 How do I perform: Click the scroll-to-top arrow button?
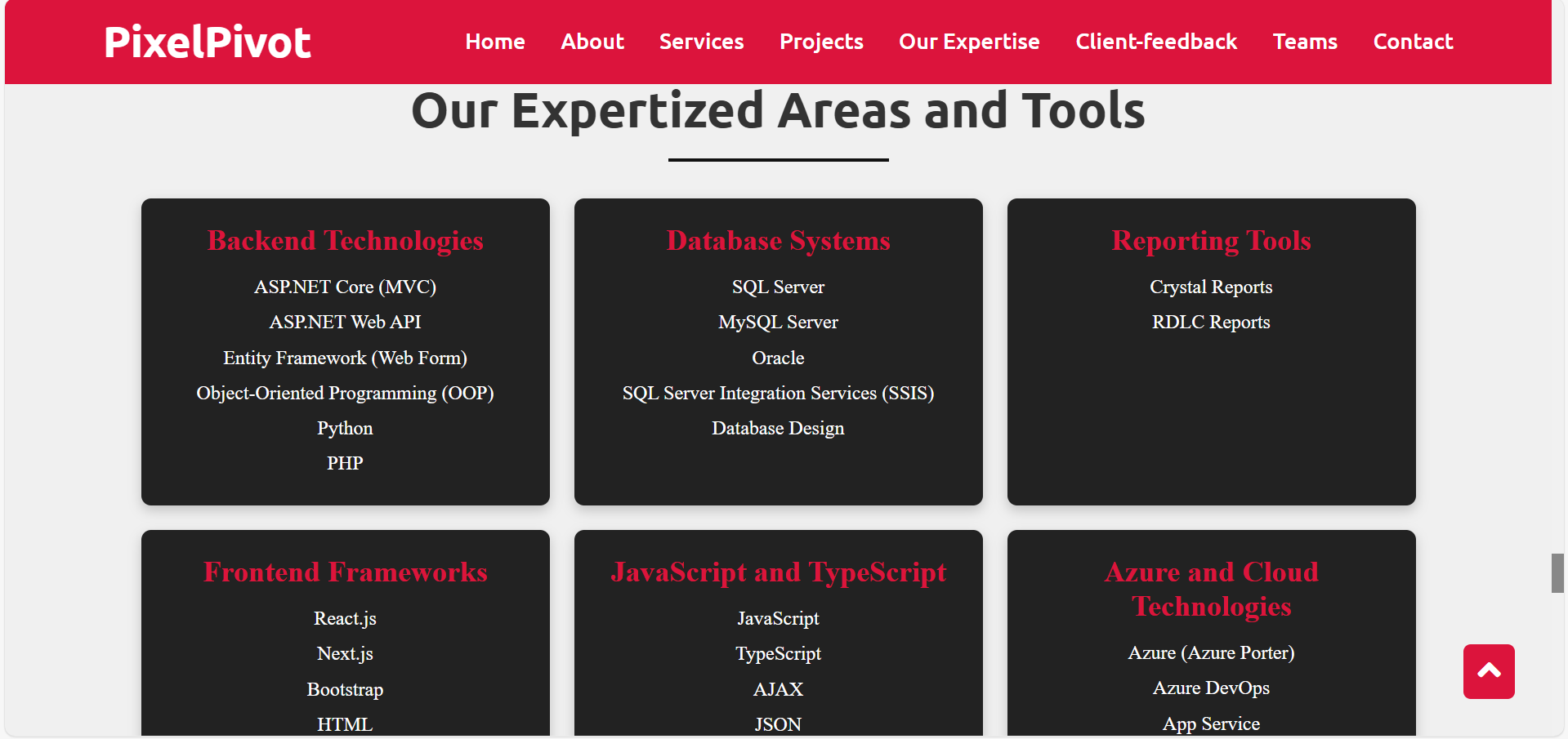pyautogui.click(x=1488, y=671)
